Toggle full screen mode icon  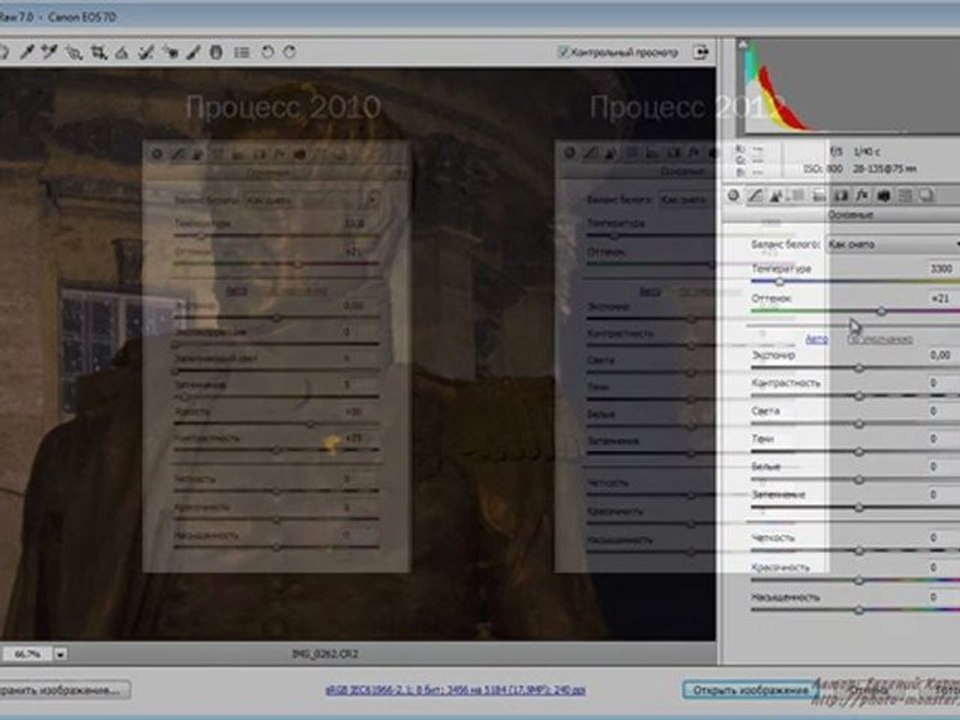701,52
